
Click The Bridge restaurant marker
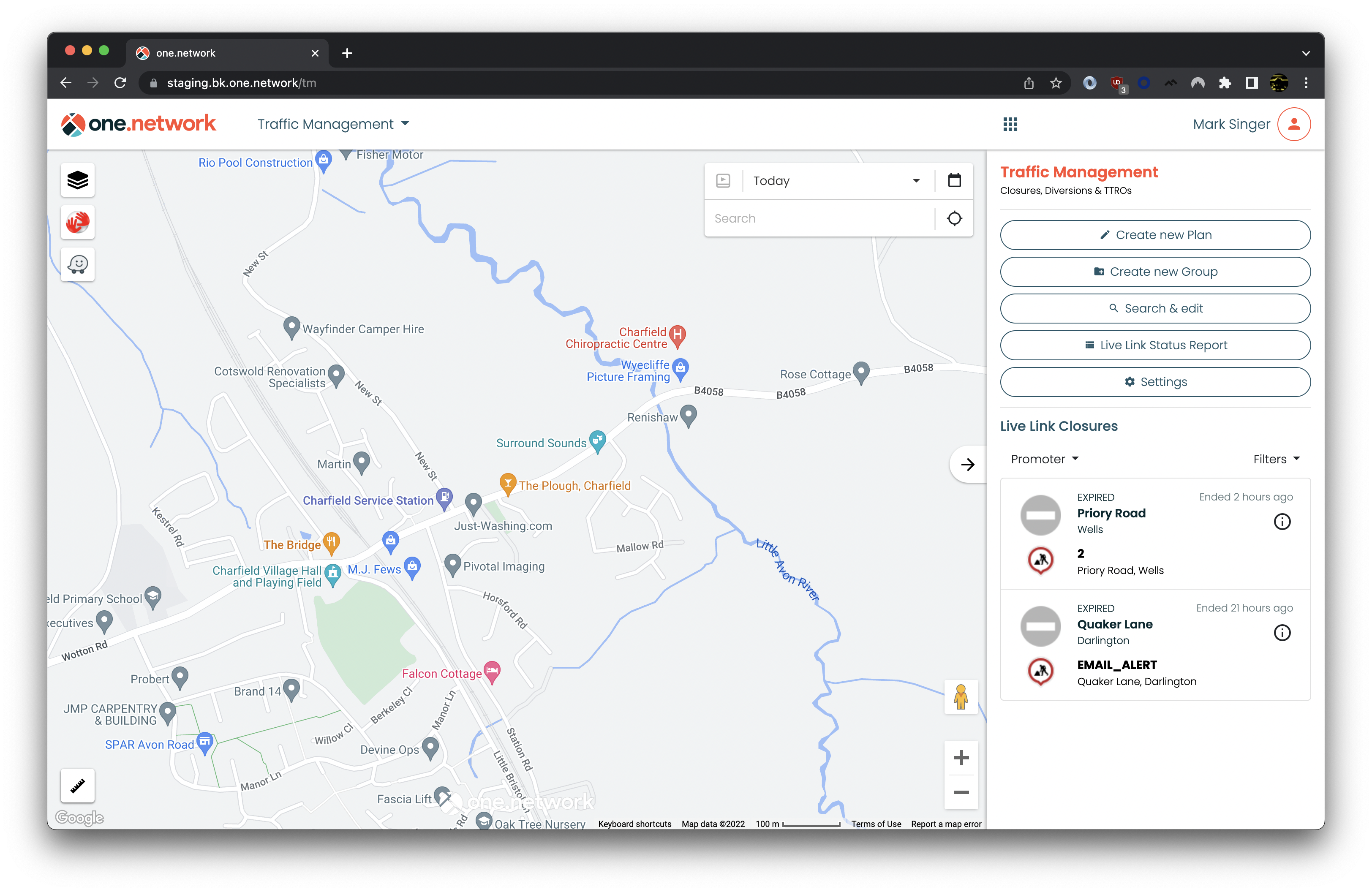pyautogui.click(x=331, y=543)
